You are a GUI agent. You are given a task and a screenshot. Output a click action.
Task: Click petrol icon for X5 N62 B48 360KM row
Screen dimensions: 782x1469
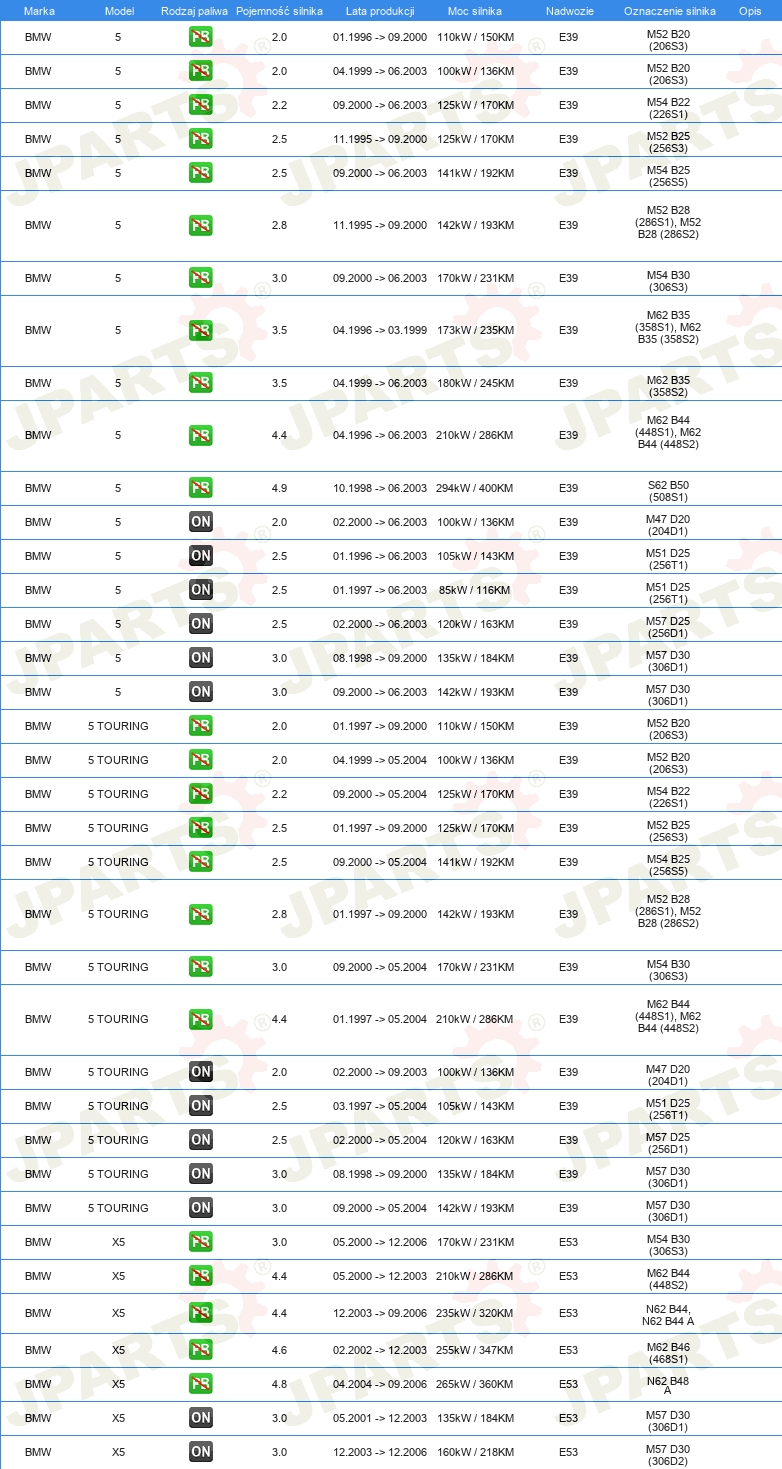(201, 1384)
